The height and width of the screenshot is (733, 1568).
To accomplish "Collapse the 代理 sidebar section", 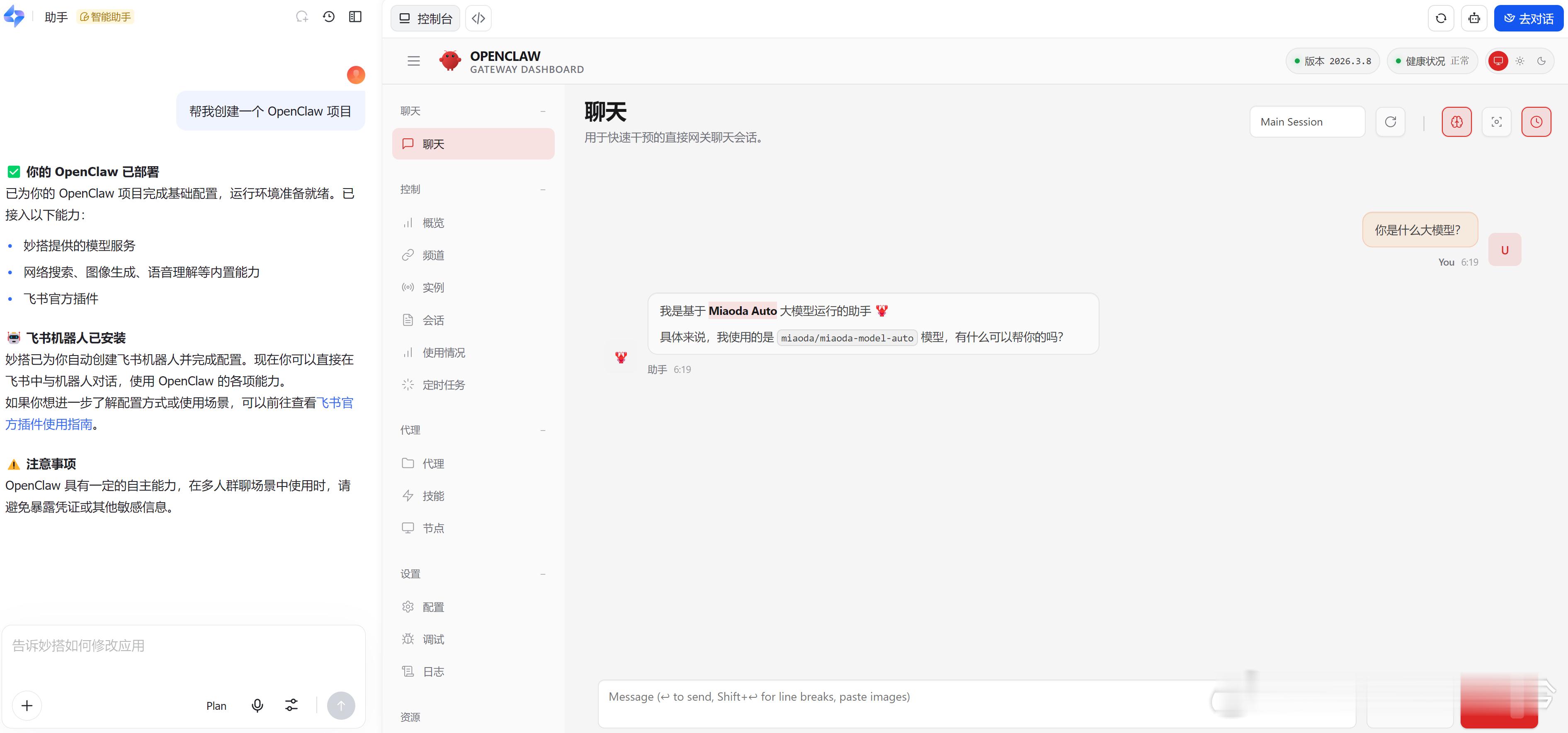I will (542, 431).
